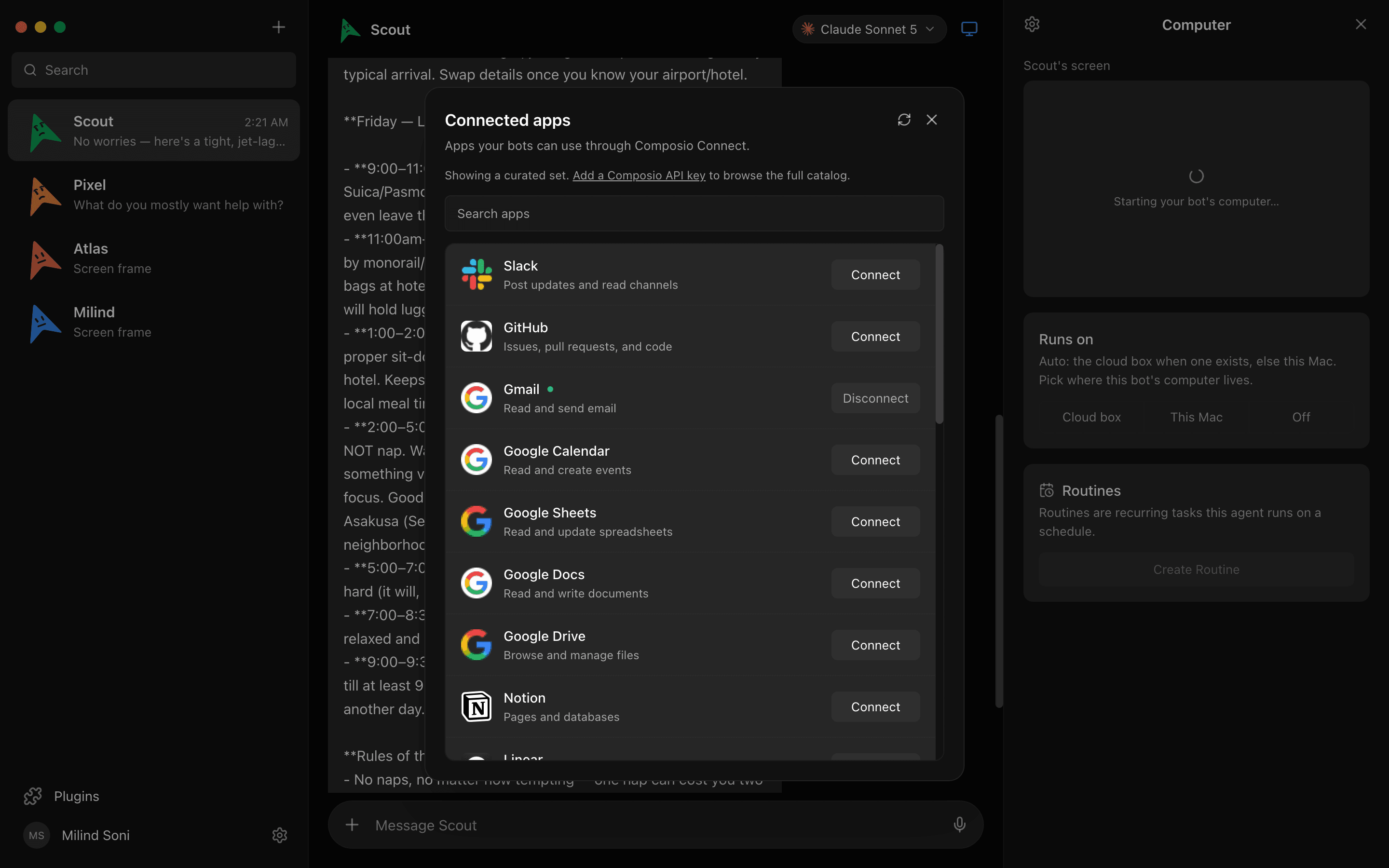Focus the sidebar Search field

click(x=154, y=70)
